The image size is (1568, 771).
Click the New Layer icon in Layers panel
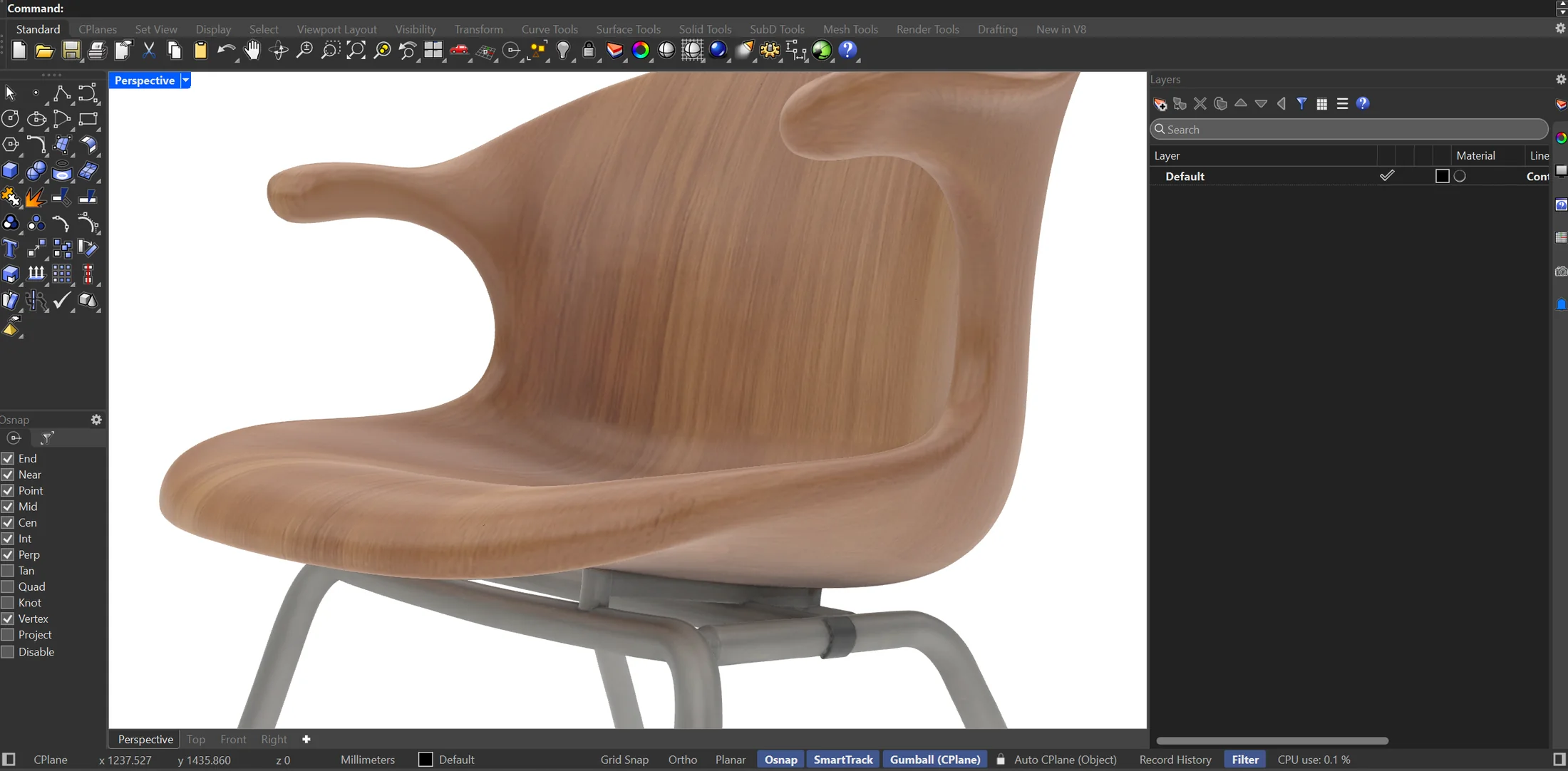click(1160, 104)
